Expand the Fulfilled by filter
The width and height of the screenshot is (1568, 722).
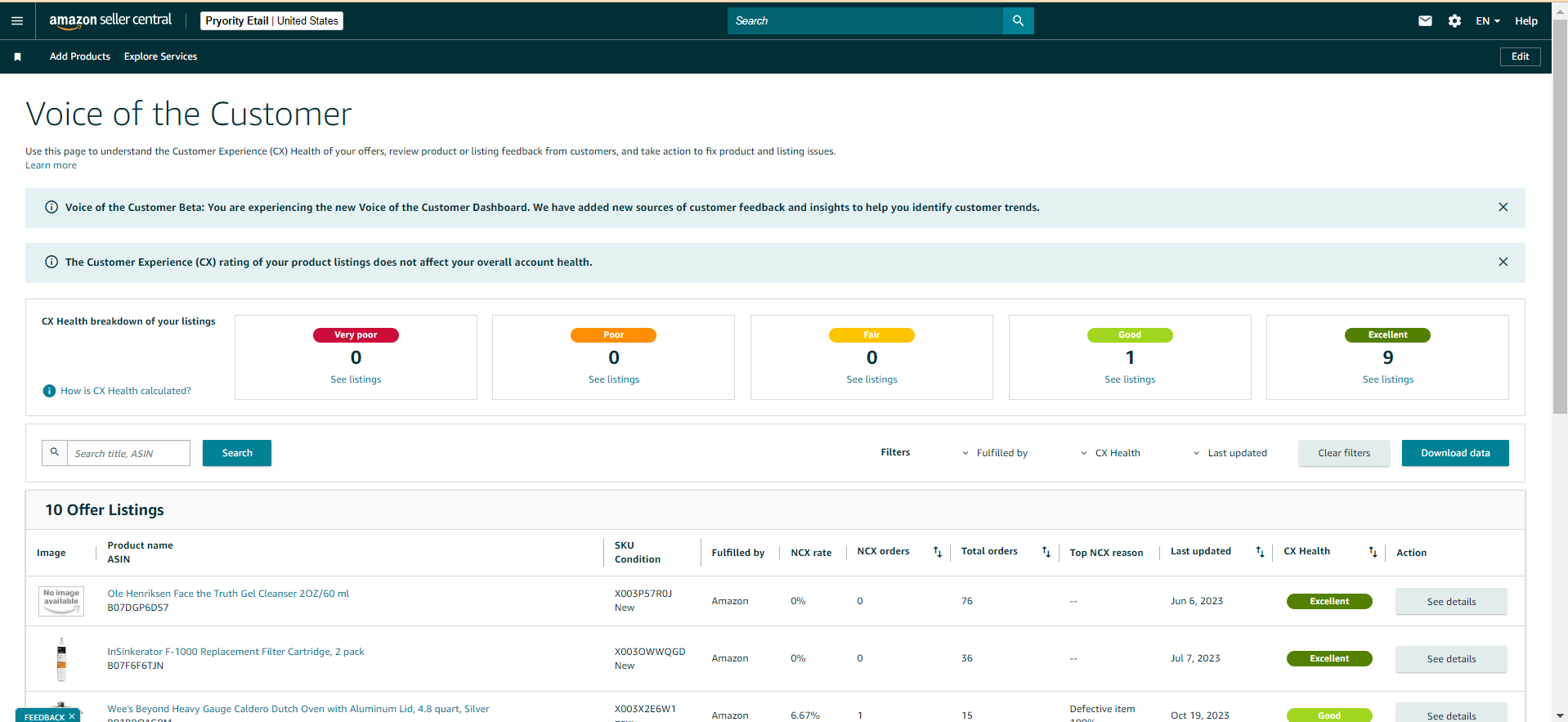[x=995, y=453]
